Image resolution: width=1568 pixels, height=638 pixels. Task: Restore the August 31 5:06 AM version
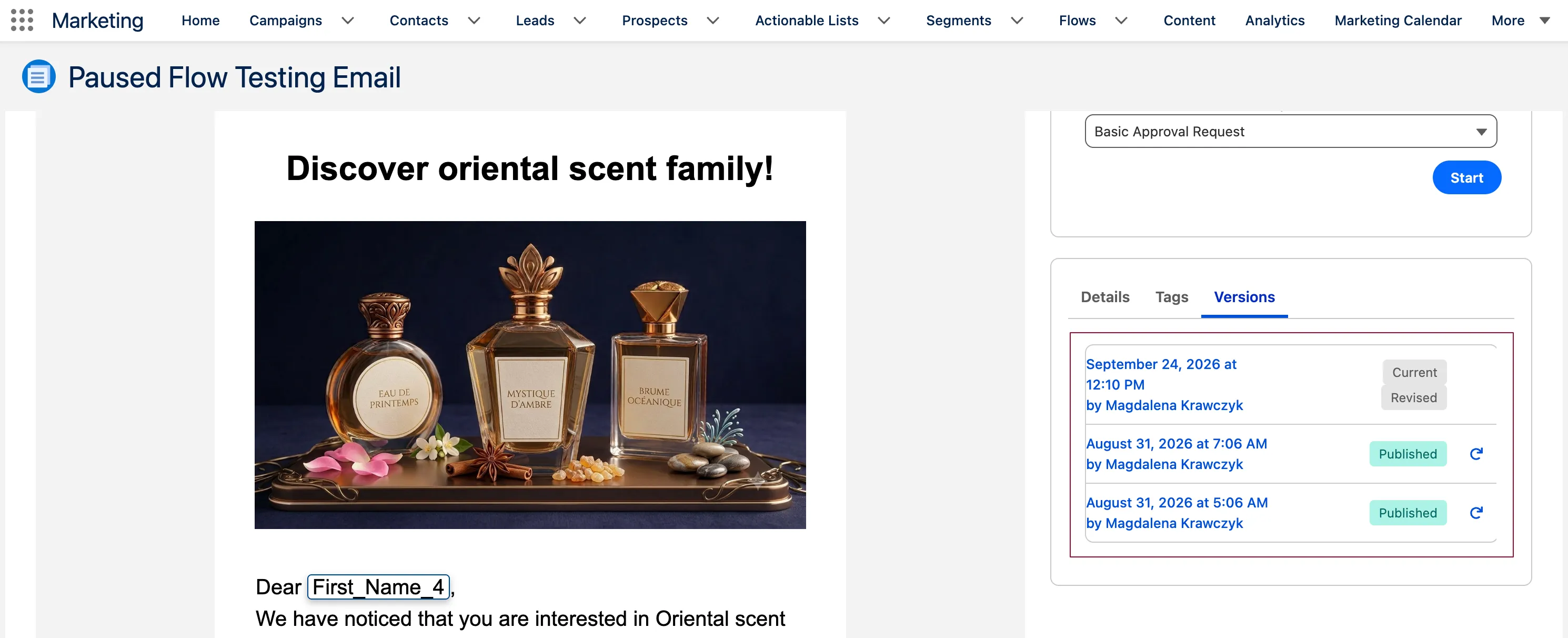click(1476, 513)
